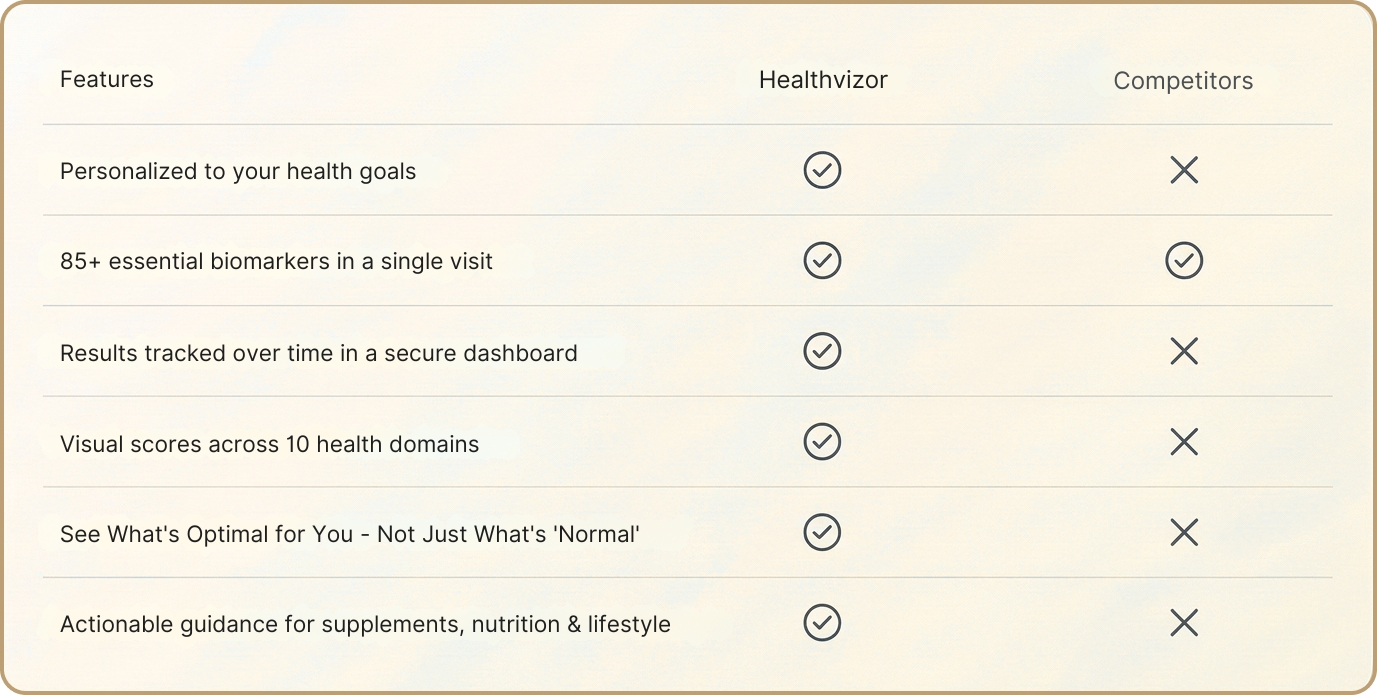Click Healthvizor checkmark for results tracked over time

822,351
